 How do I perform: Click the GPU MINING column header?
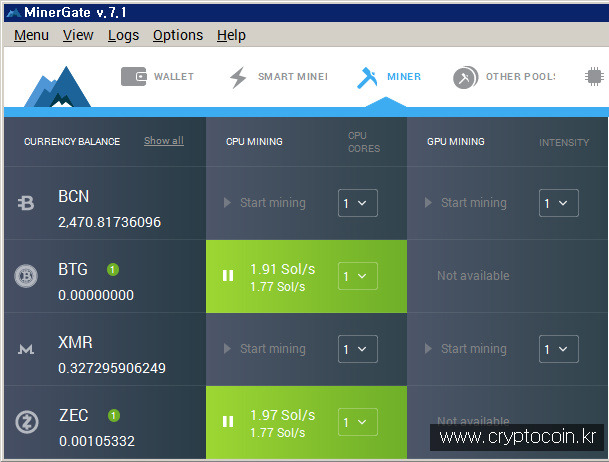point(456,142)
